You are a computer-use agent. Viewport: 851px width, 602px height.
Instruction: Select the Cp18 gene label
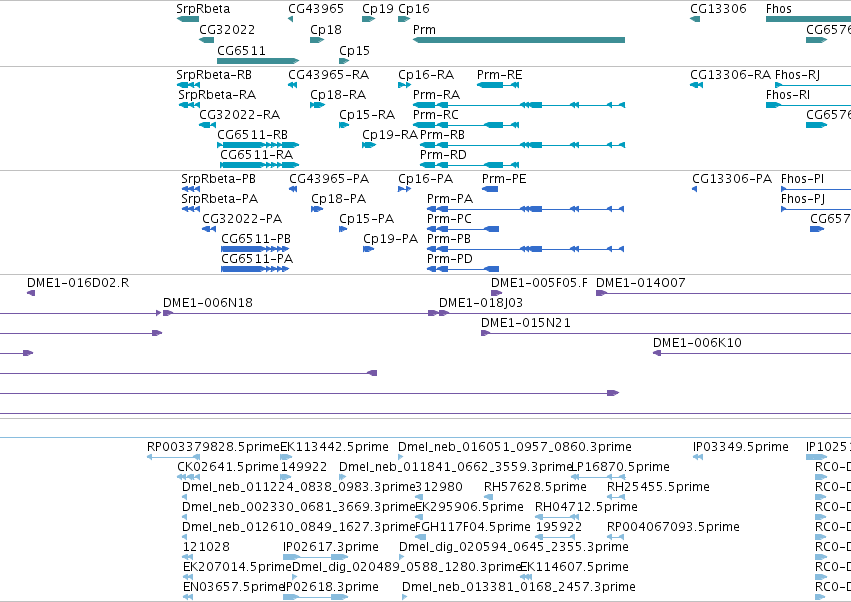[326, 29]
